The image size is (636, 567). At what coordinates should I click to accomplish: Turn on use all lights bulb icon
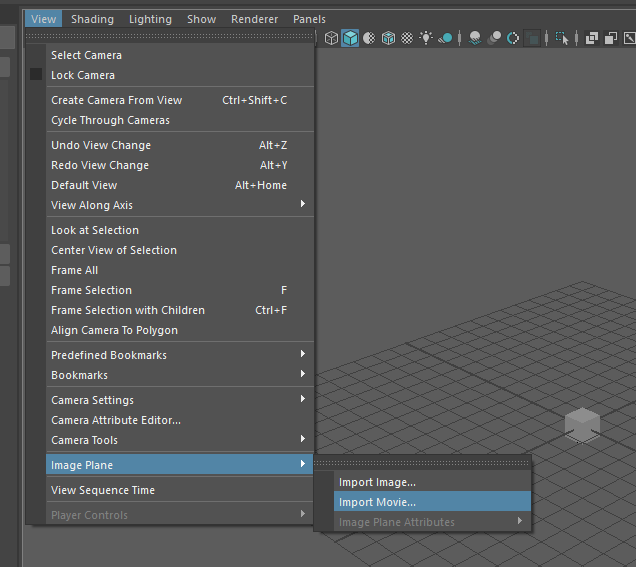[x=426, y=38]
